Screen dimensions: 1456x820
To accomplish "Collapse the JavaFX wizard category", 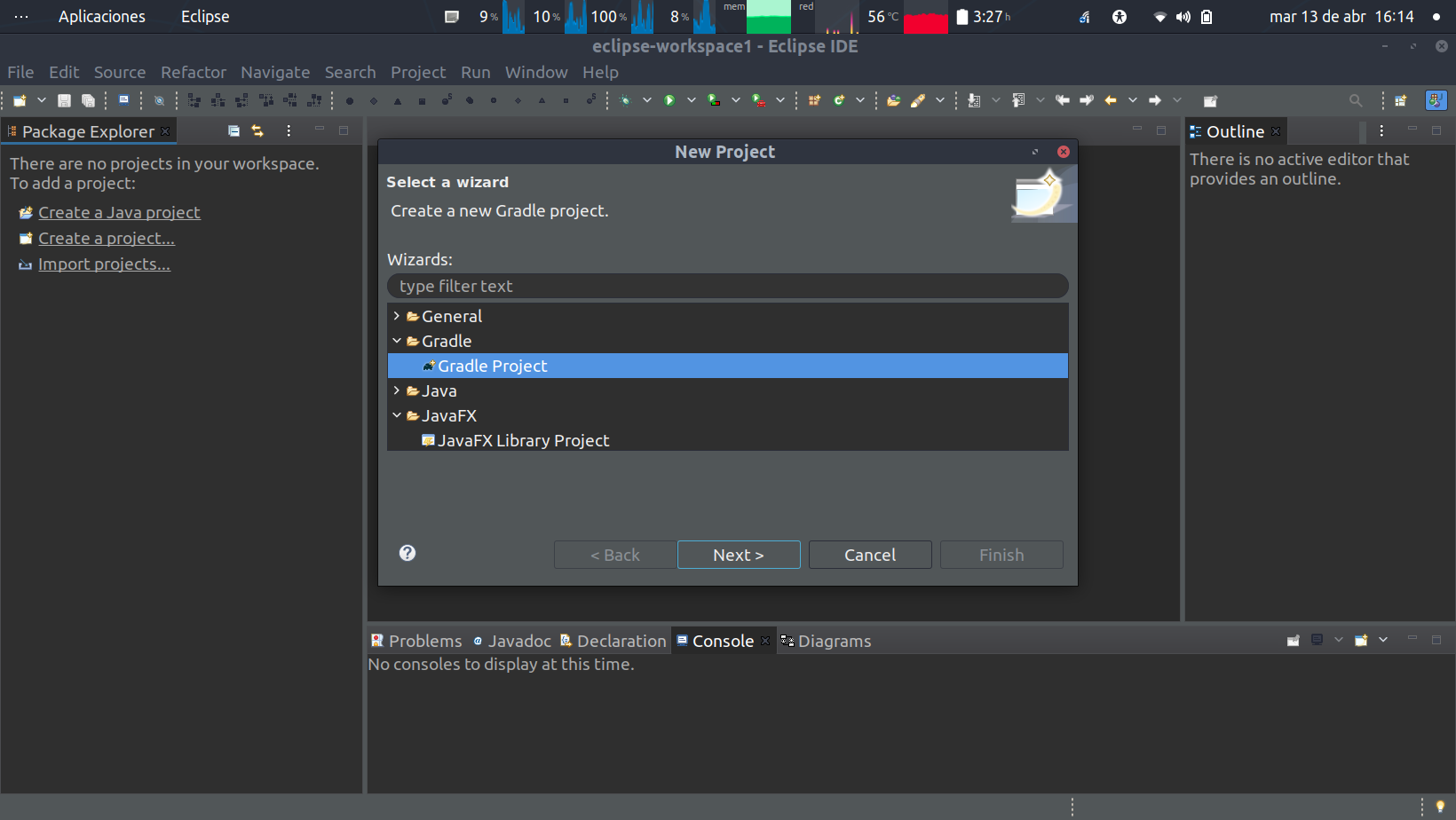I will click(x=396, y=415).
